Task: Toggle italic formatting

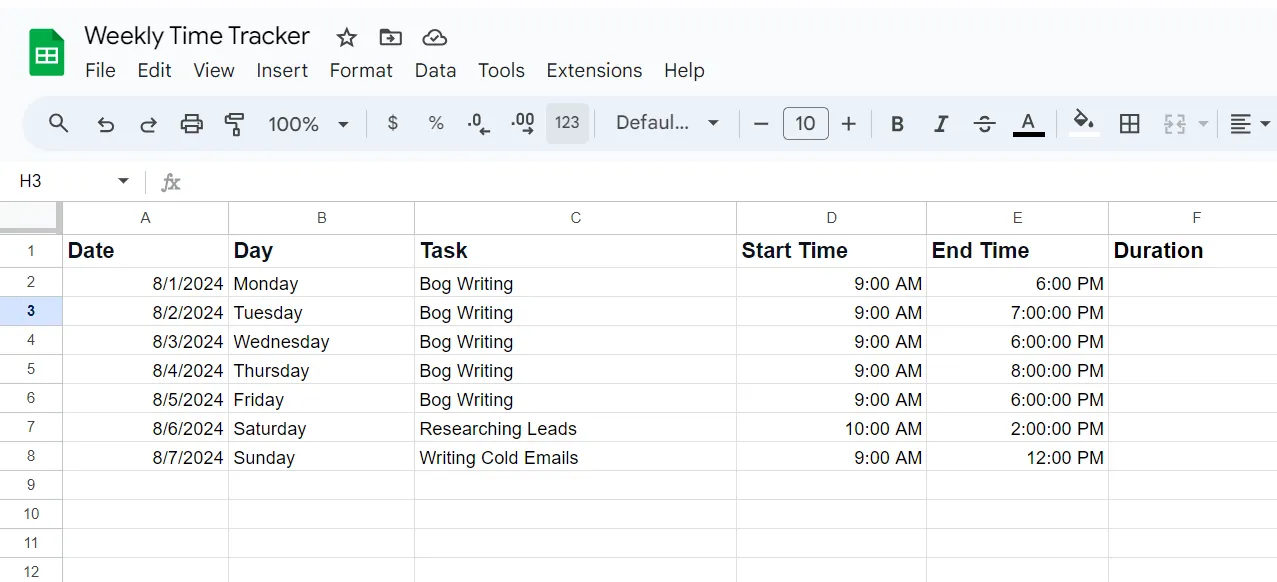Action: [x=940, y=124]
